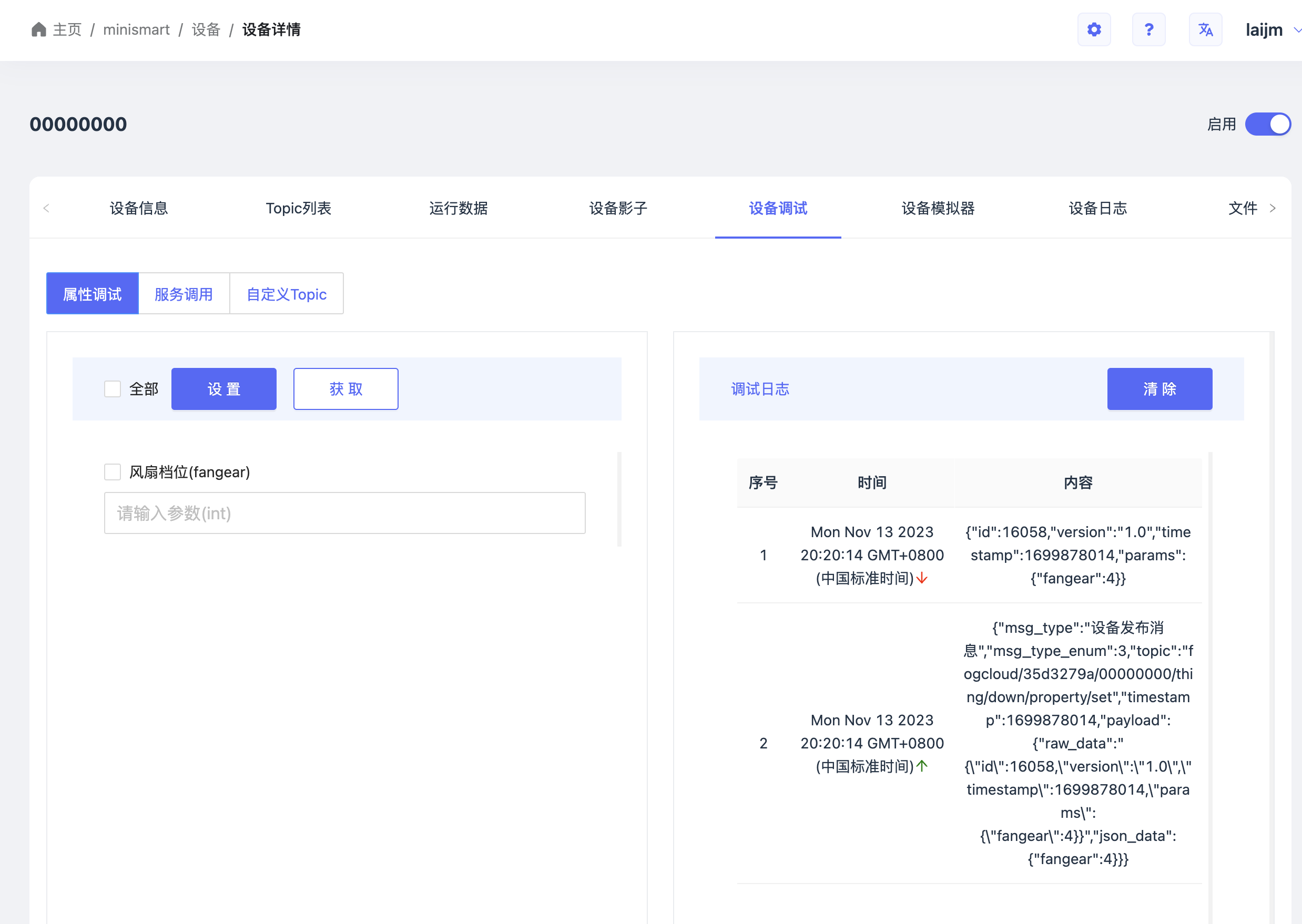Click red down arrow in log row 1
The image size is (1302, 924).
pyautogui.click(x=922, y=579)
